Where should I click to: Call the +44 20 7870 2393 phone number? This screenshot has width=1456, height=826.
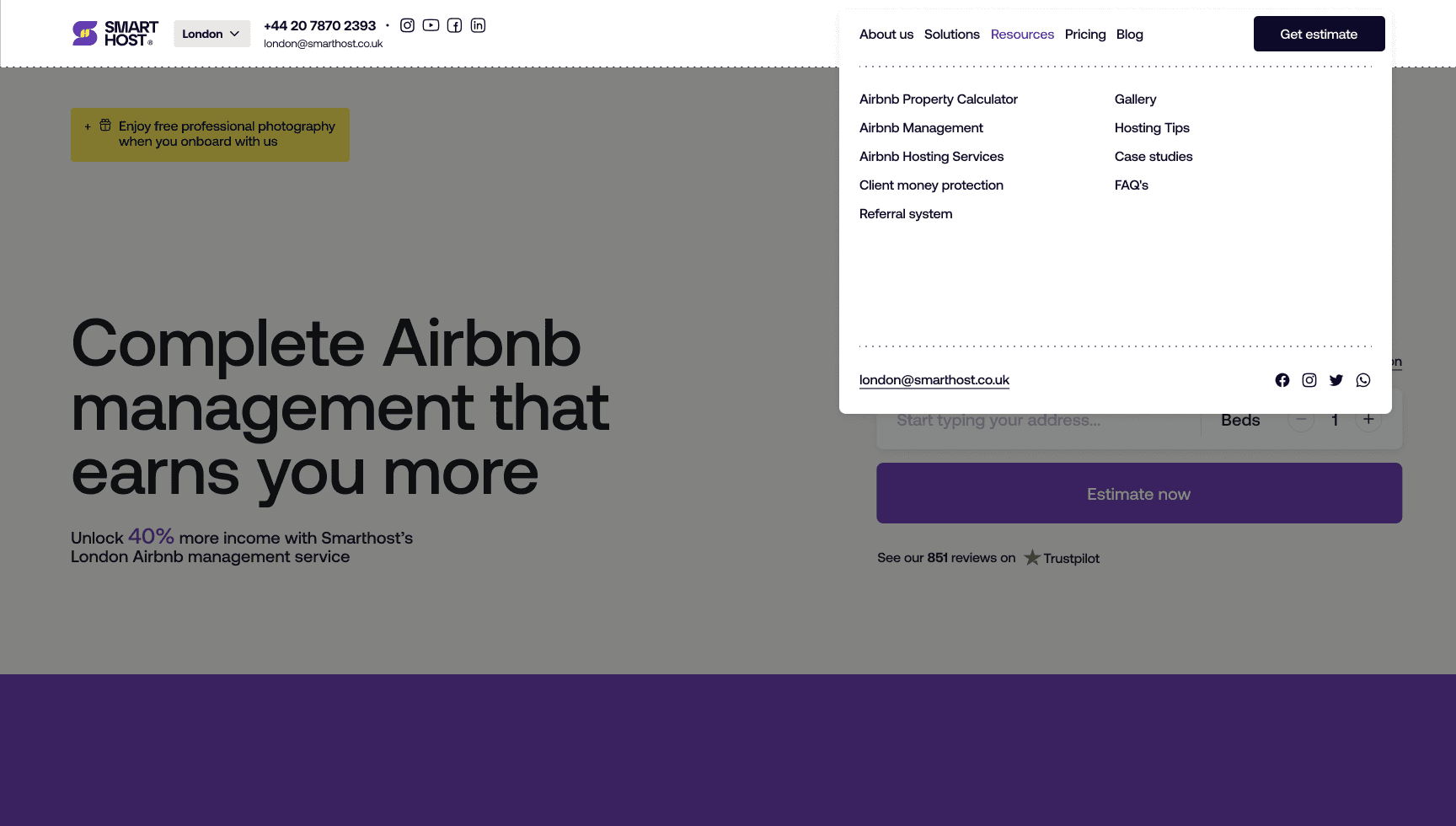319,25
